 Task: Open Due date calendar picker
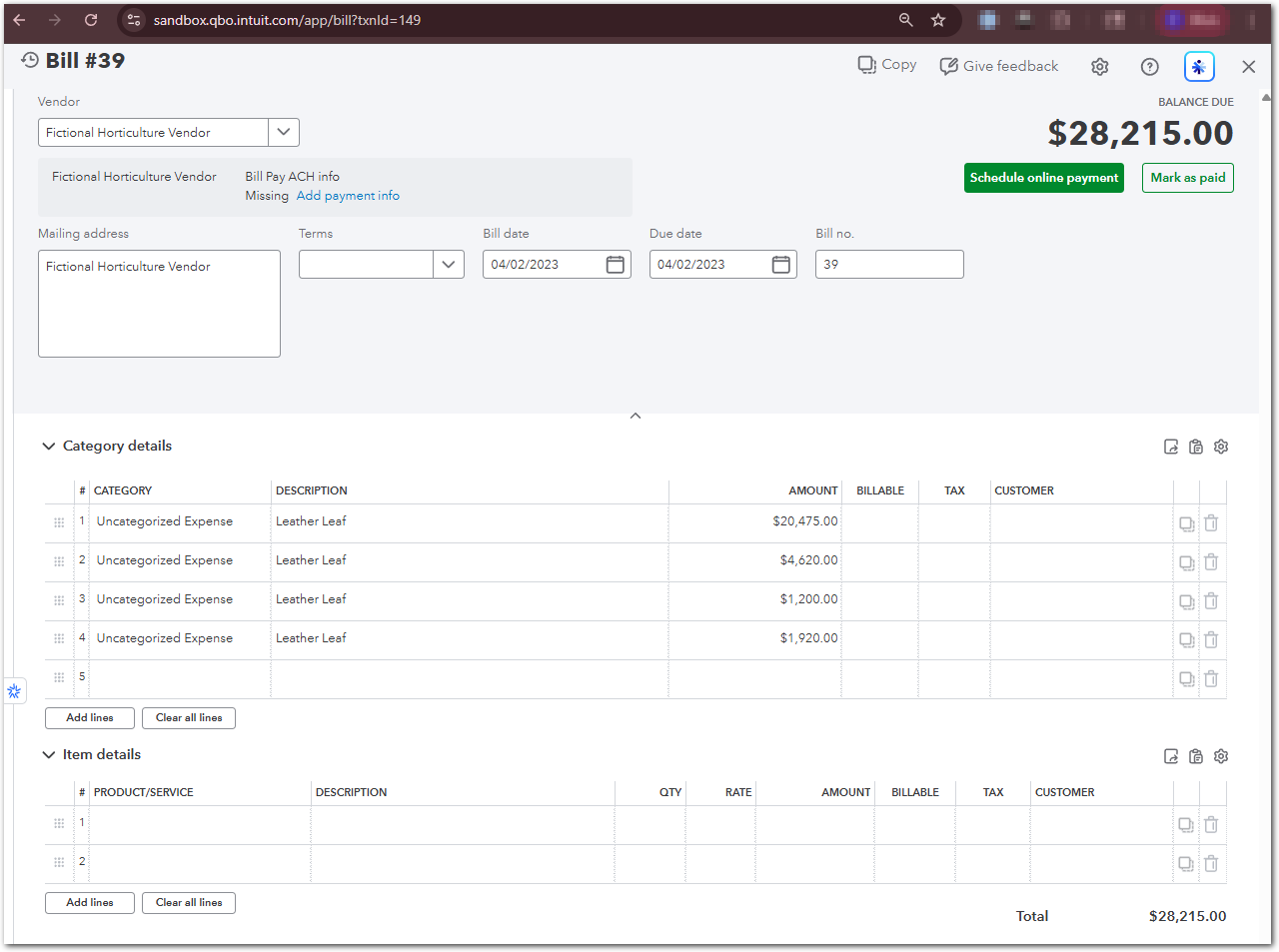[x=781, y=265]
